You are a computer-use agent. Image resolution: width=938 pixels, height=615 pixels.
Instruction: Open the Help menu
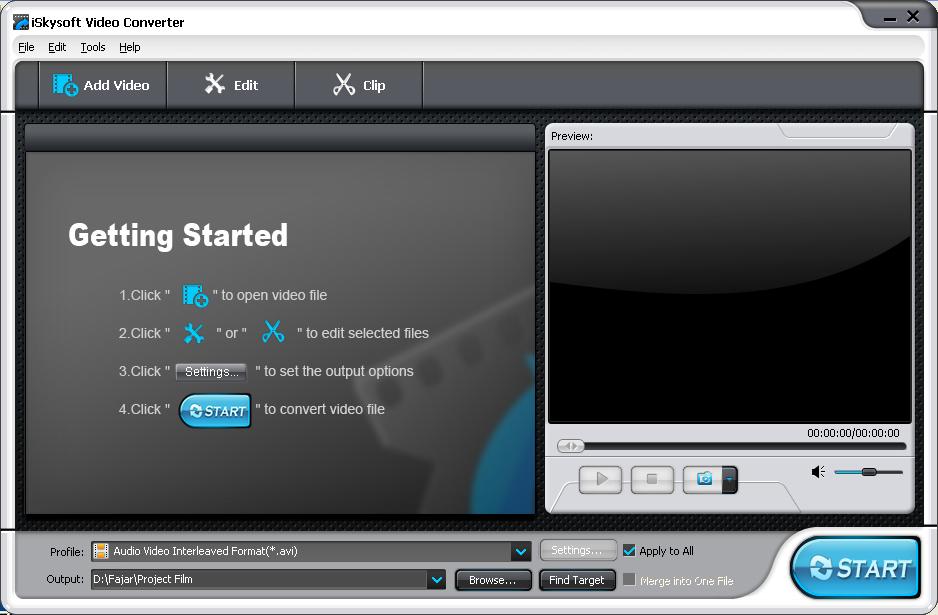(x=129, y=47)
